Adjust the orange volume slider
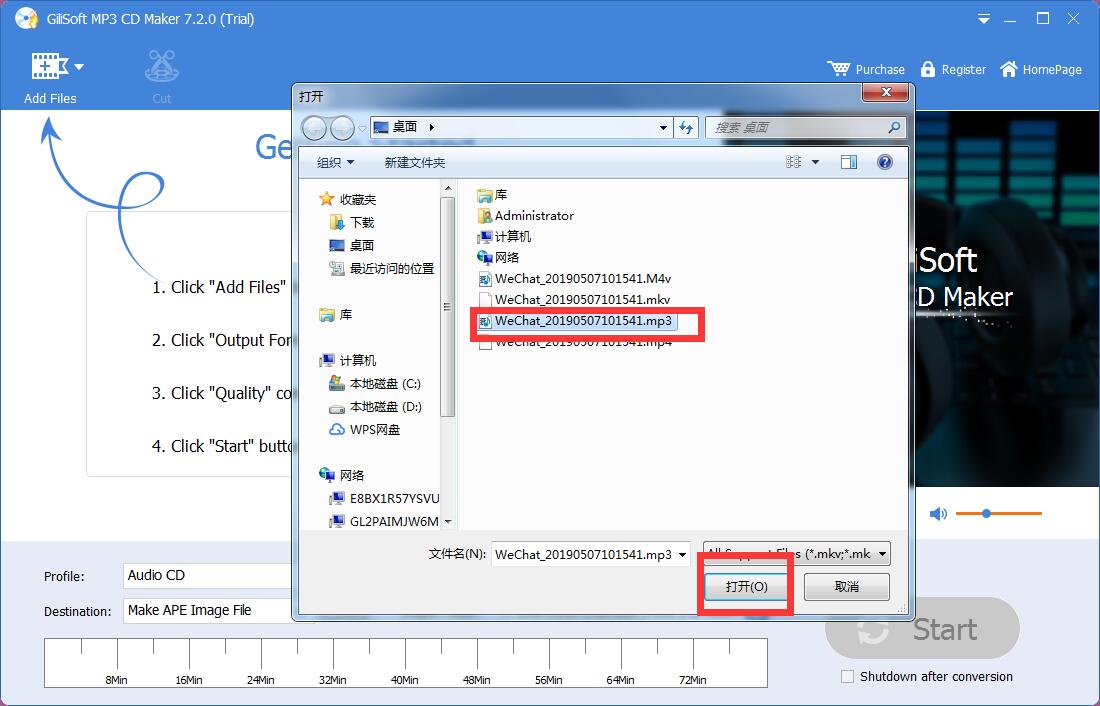Image resolution: width=1100 pixels, height=706 pixels. (999, 514)
